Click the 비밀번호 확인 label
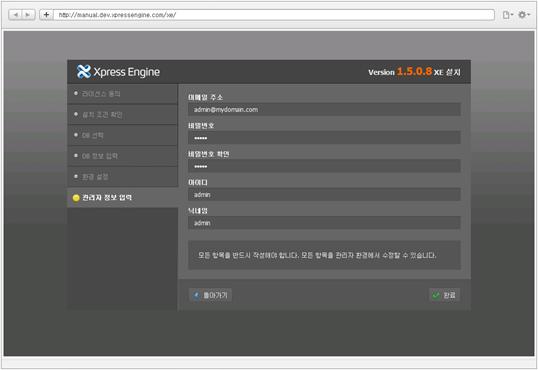This screenshot has height=370, width=538. click(209, 154)
